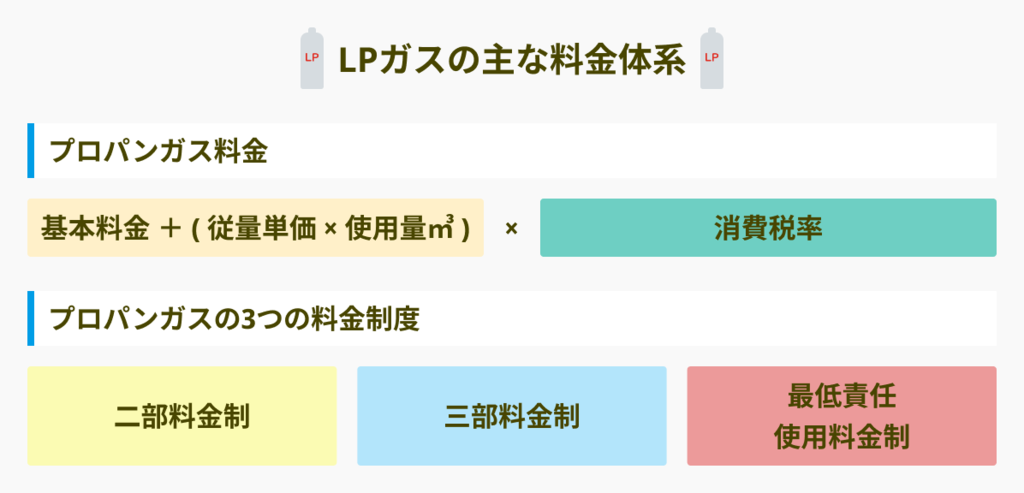This screenshot has height=493, width=1024.
Task: Click the closing parenthesis of the formula
Action: (466, 228)
